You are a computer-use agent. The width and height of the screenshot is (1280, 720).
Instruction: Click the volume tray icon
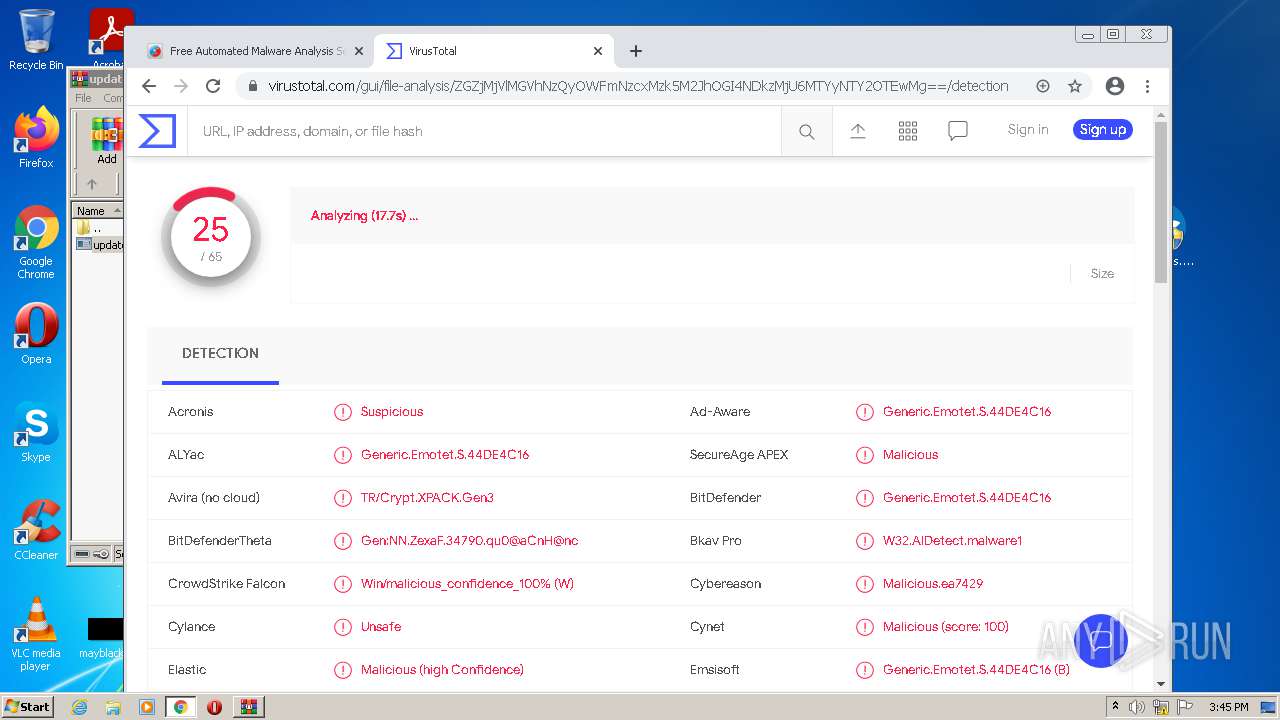[1136, 707]
